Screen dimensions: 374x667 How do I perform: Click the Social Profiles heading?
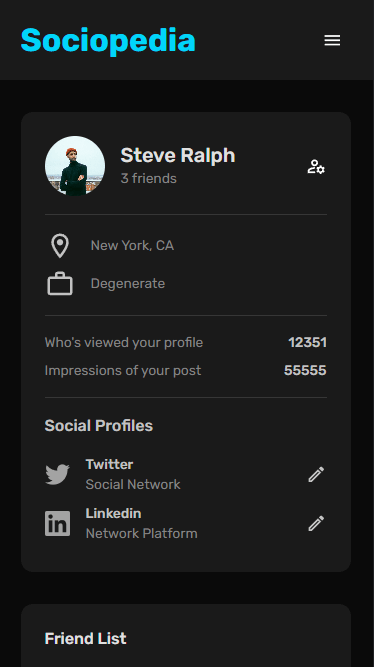pos(99,426)
